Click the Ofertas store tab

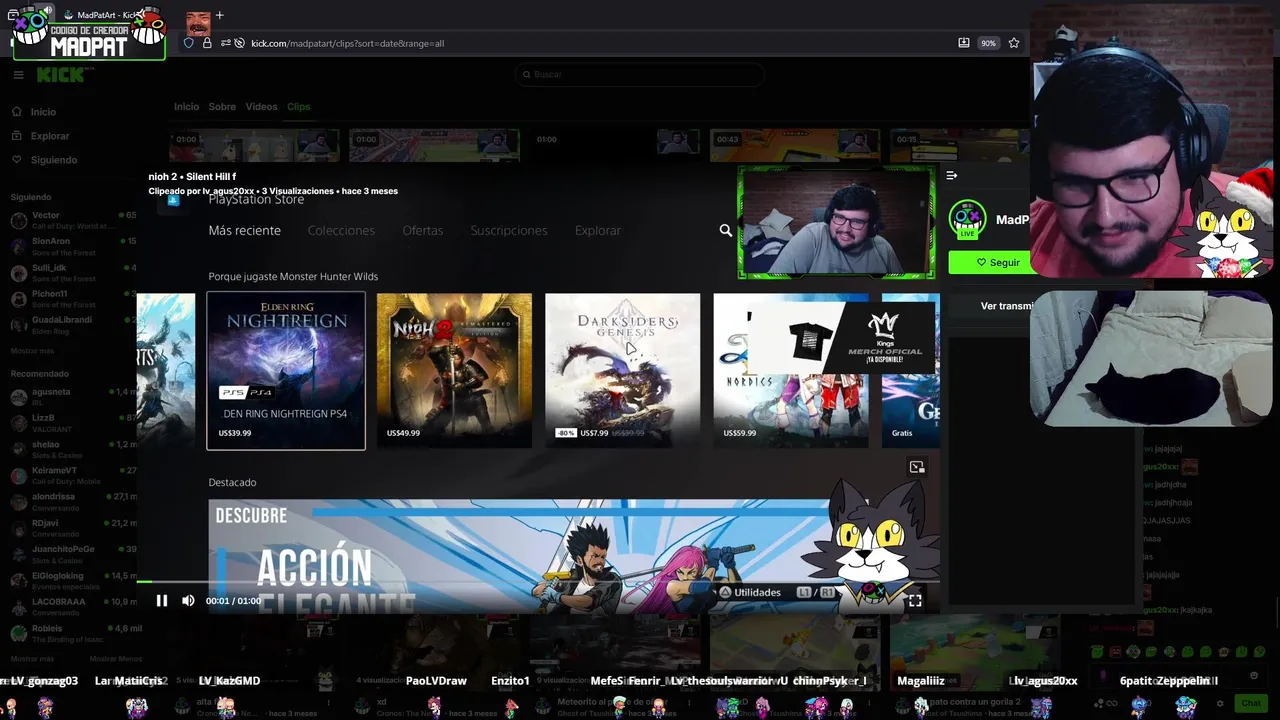(x=422, y=231)
